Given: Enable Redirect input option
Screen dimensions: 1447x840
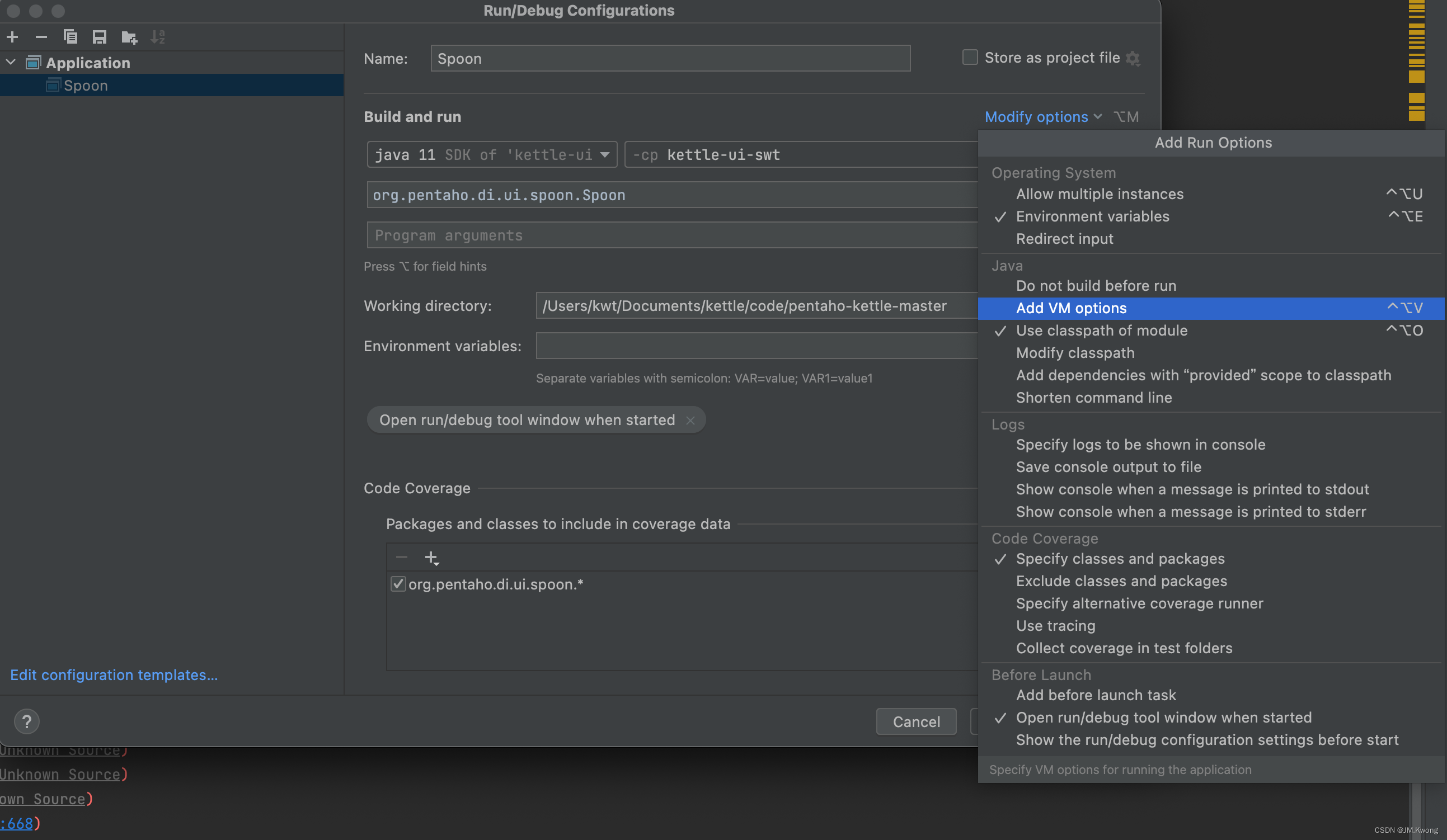Looking at the screenshot, I should tap(1064, 239).
